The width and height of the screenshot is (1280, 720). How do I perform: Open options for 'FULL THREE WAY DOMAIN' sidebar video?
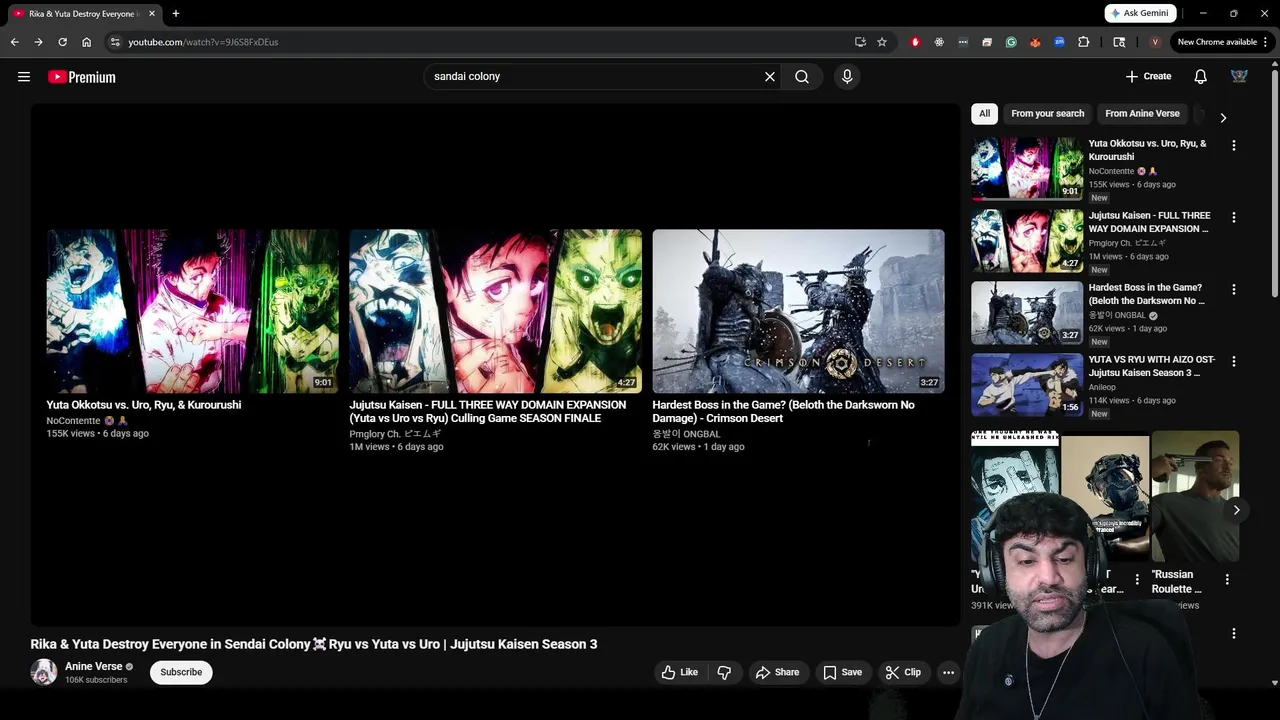[x=1234, y=217]
